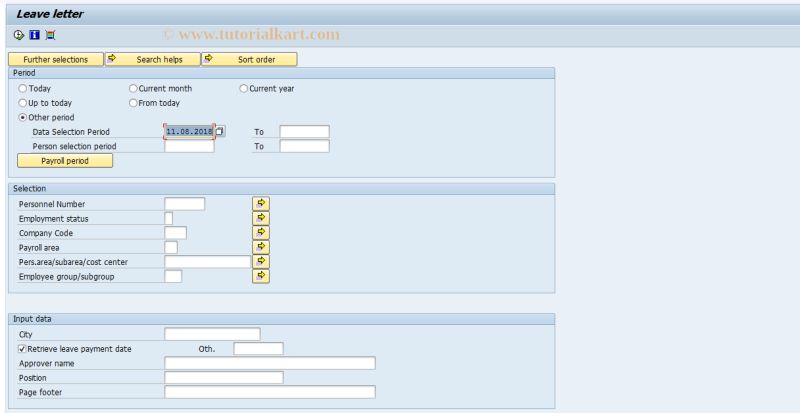800x413 pixels.
Task: Click the Input data group header
Action: click(x=282, y=319)
